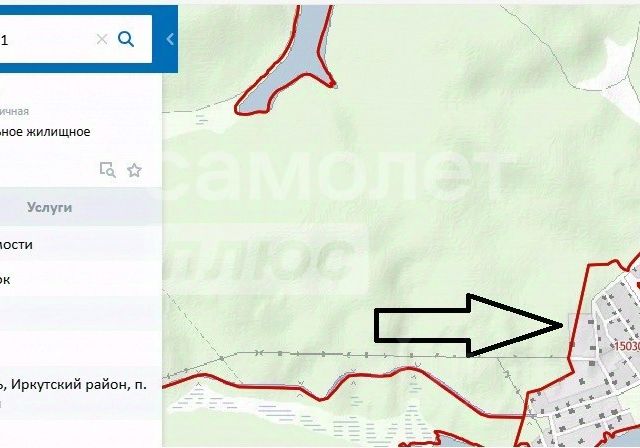
Task: Click the find-on-map icon beside the star
Action: [x=108, y=170]
